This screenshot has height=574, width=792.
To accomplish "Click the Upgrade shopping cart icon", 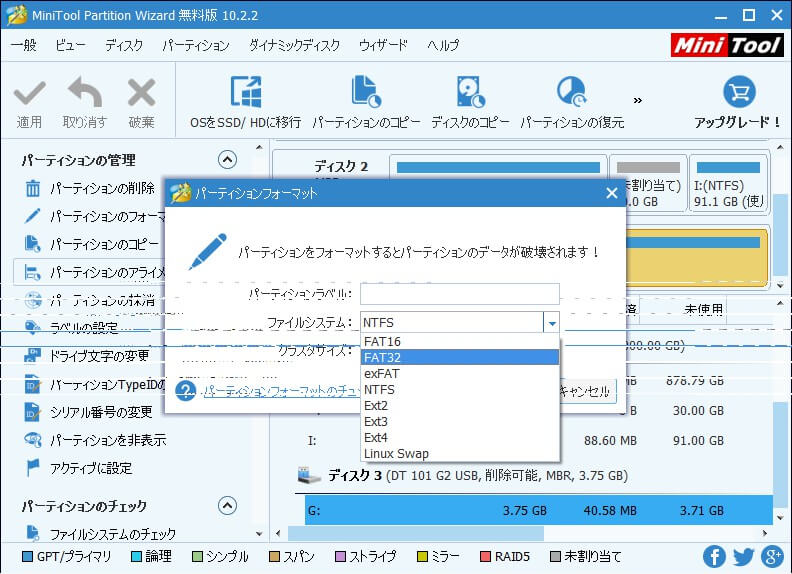I will coord(739,92).
